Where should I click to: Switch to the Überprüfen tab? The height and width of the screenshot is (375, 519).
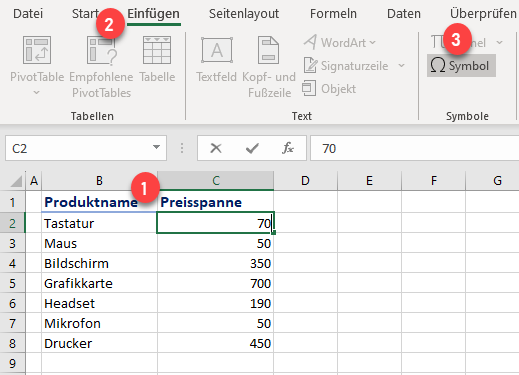(x=483, y=14)
